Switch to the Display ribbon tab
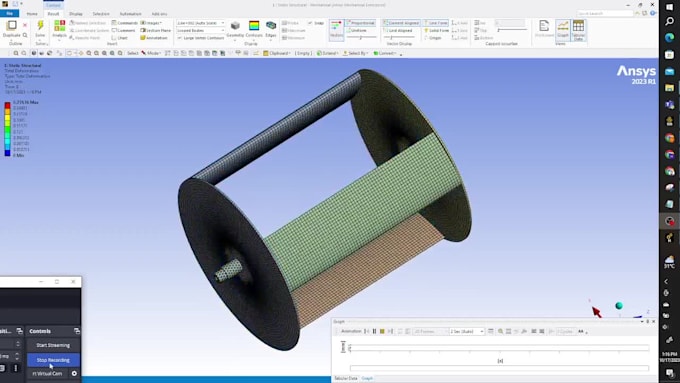Image resolution: width=680 pixels, height=383 pixels. (x=75, y=14)
